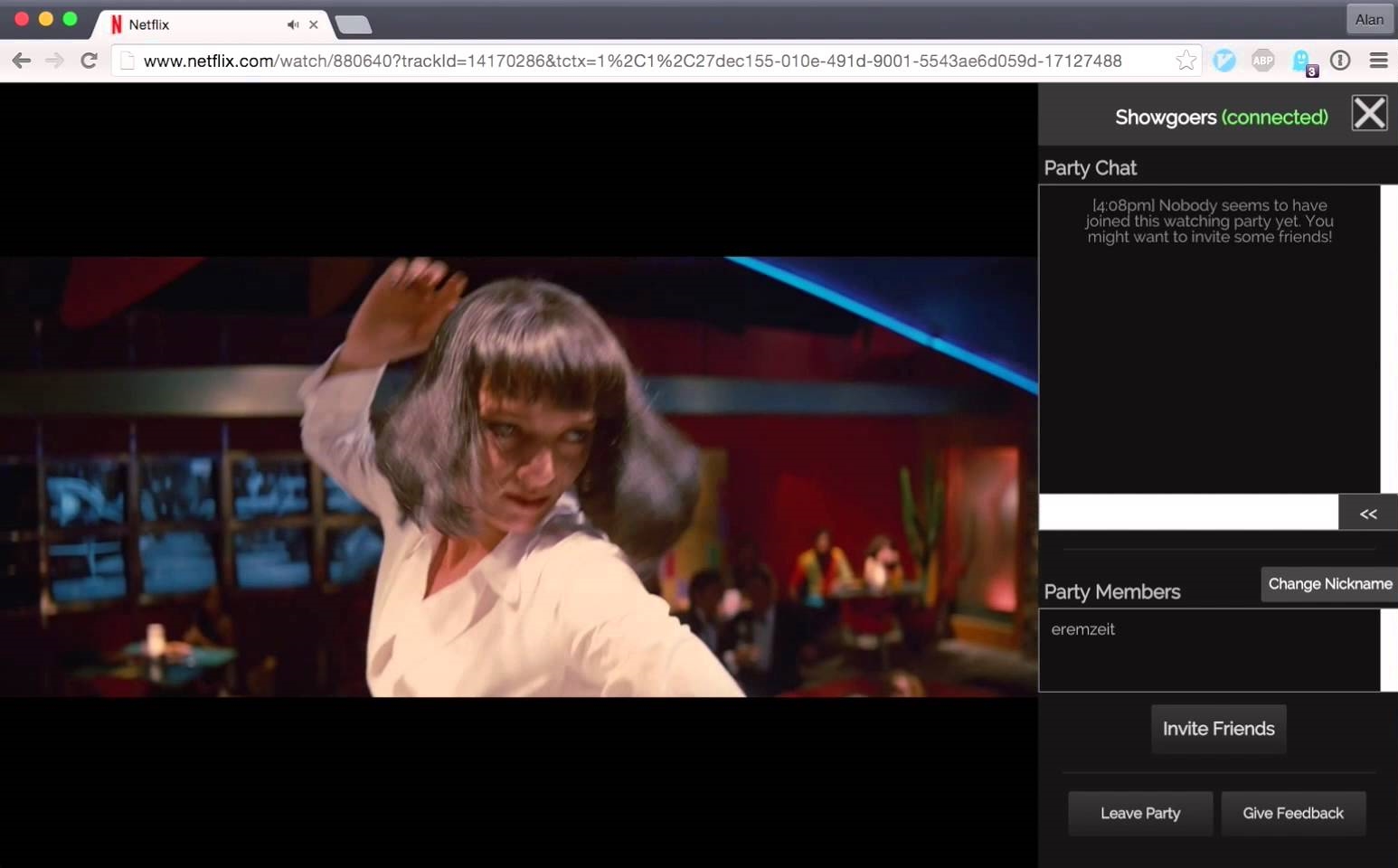This screenshot has width=1398, height=868.
Task: Click the Invite Friends button
Action: click(x=1218, y=729)
